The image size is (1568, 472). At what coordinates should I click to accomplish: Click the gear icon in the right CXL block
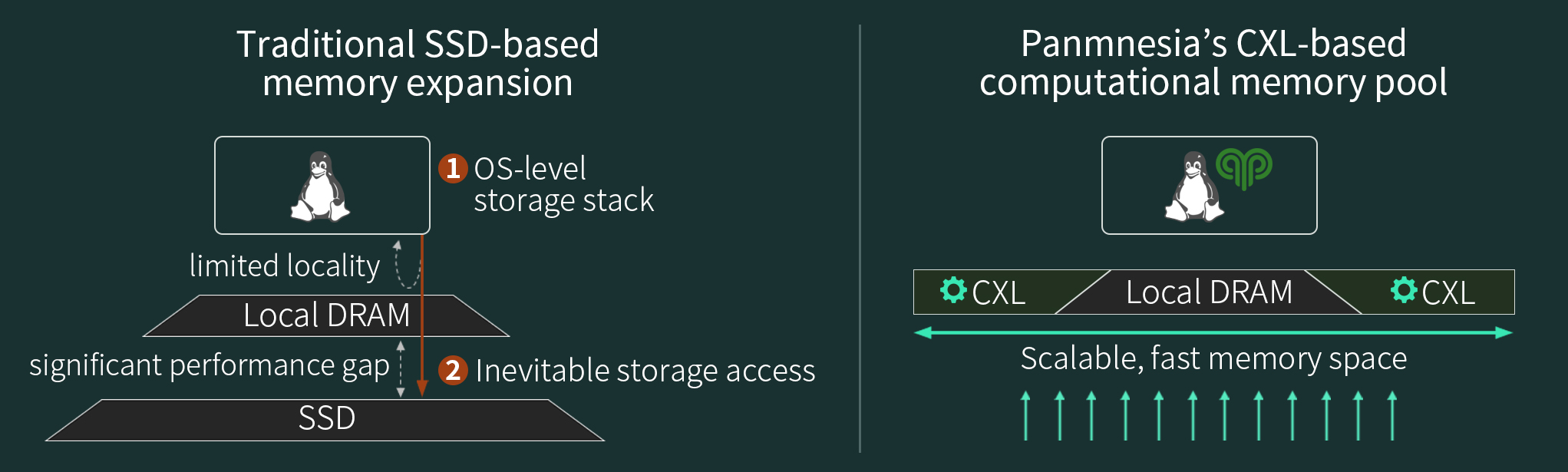click(1404, 290)
